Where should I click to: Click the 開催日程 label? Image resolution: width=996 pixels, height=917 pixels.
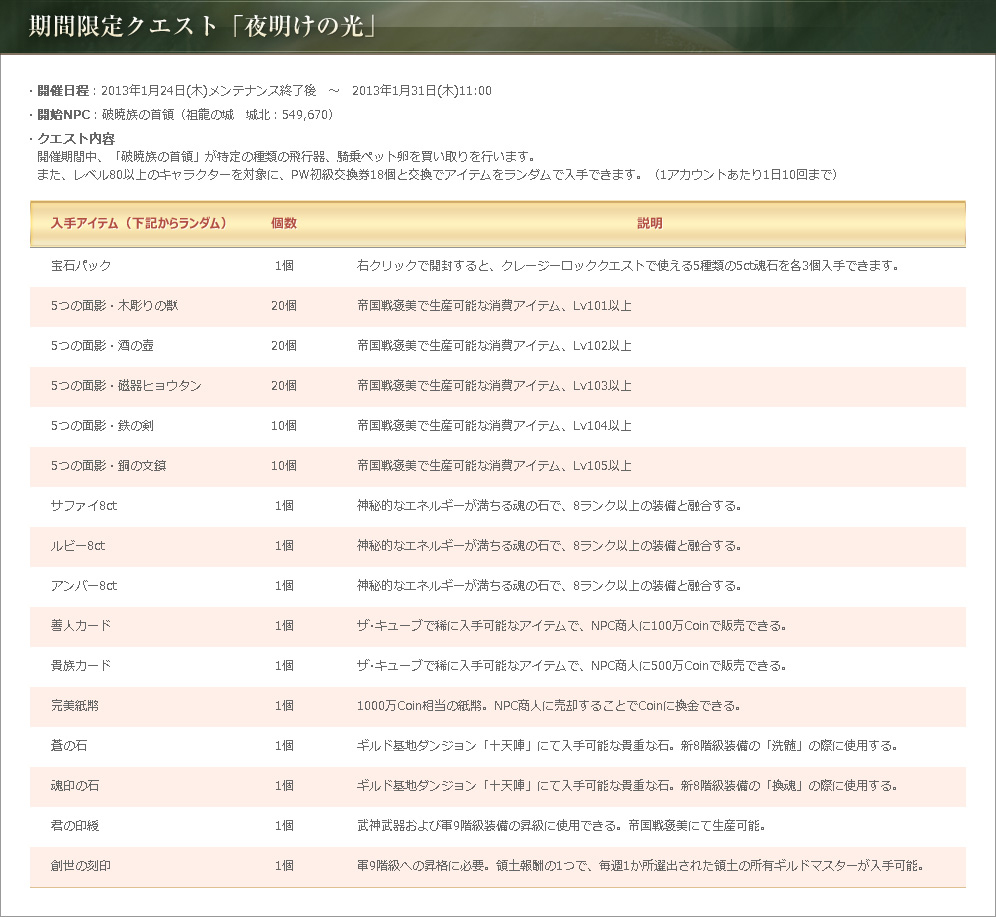coord(63,91)
